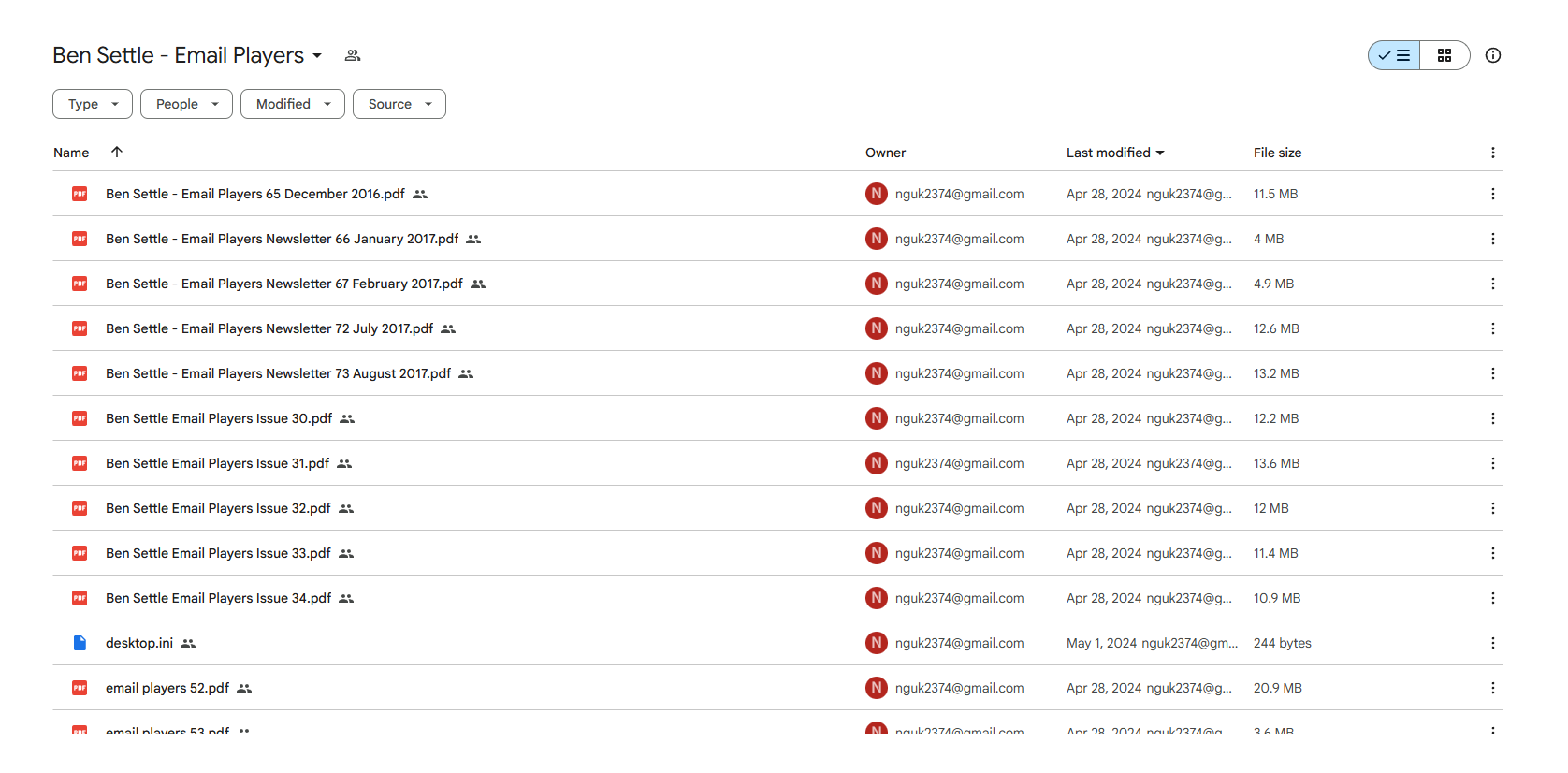The width and height of the screenshot is (1568, 773).
Task: Click PDF icon for Issue 34.pdf
Action: tap(80, 598)
